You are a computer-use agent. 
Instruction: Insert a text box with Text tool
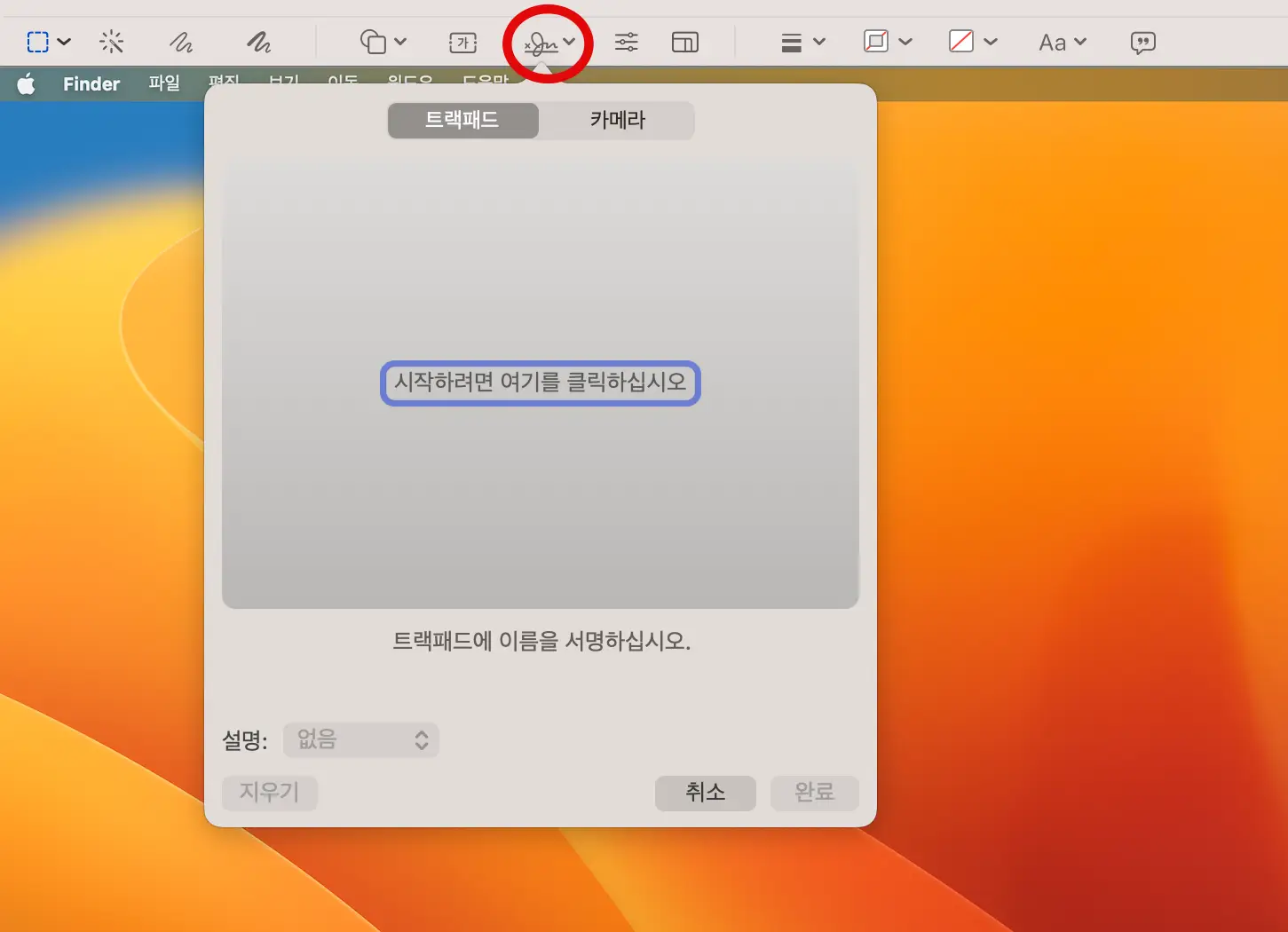463,42
